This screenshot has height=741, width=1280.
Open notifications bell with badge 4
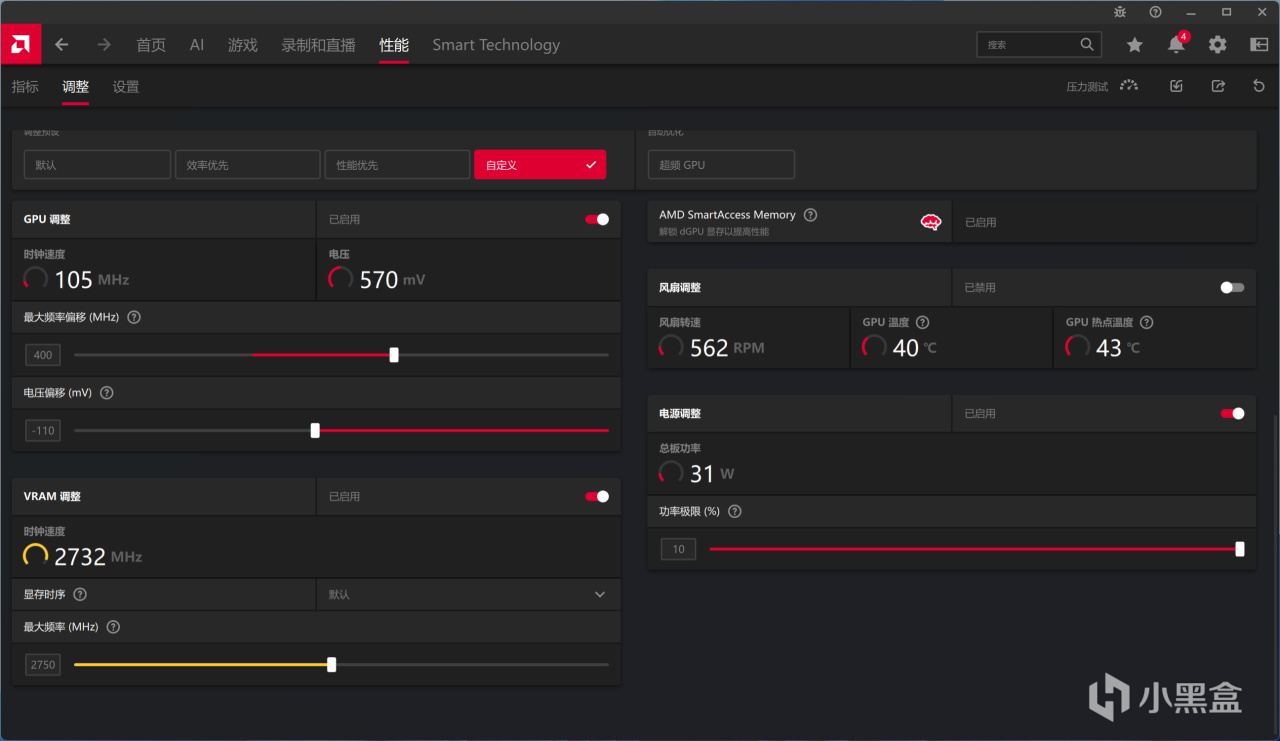click(1177, 44)
